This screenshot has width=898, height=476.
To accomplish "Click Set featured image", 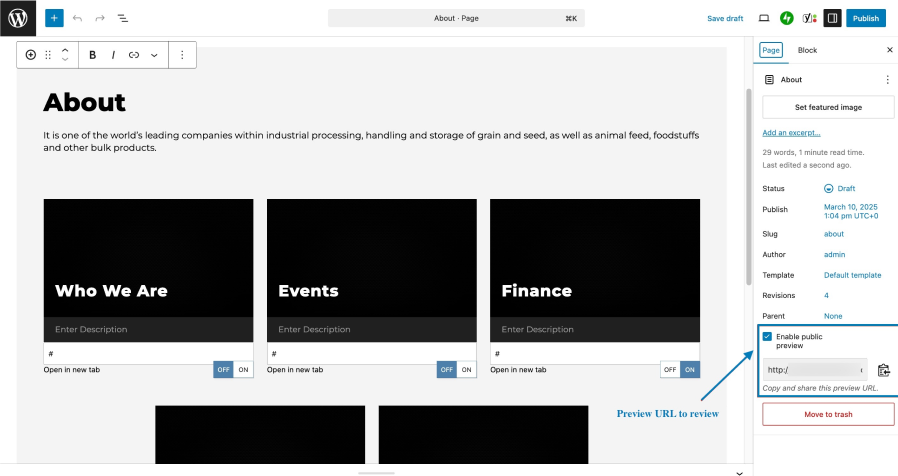I will pyautogui.click(x=828, y=107).
